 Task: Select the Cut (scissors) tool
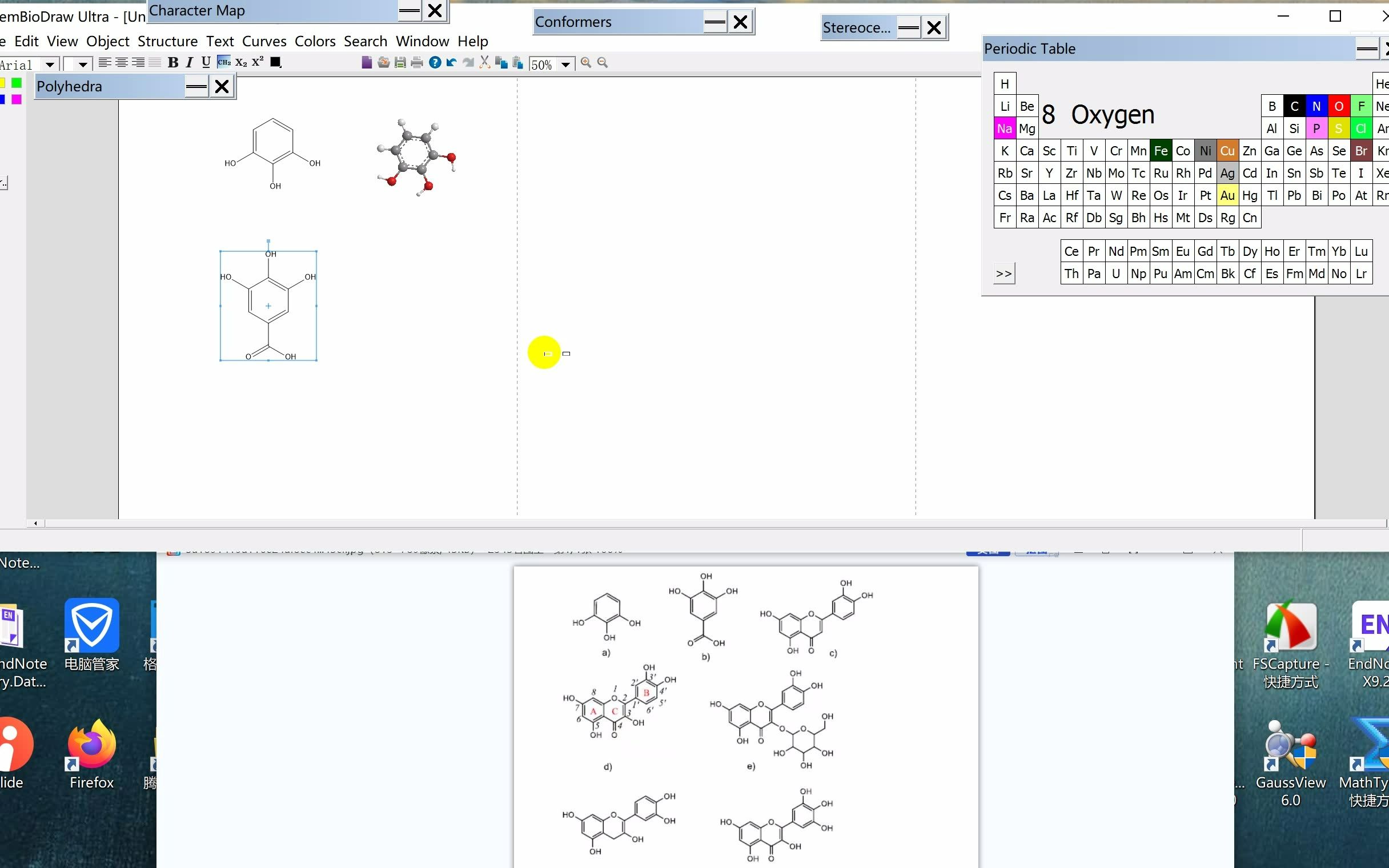tap(485, 63)
